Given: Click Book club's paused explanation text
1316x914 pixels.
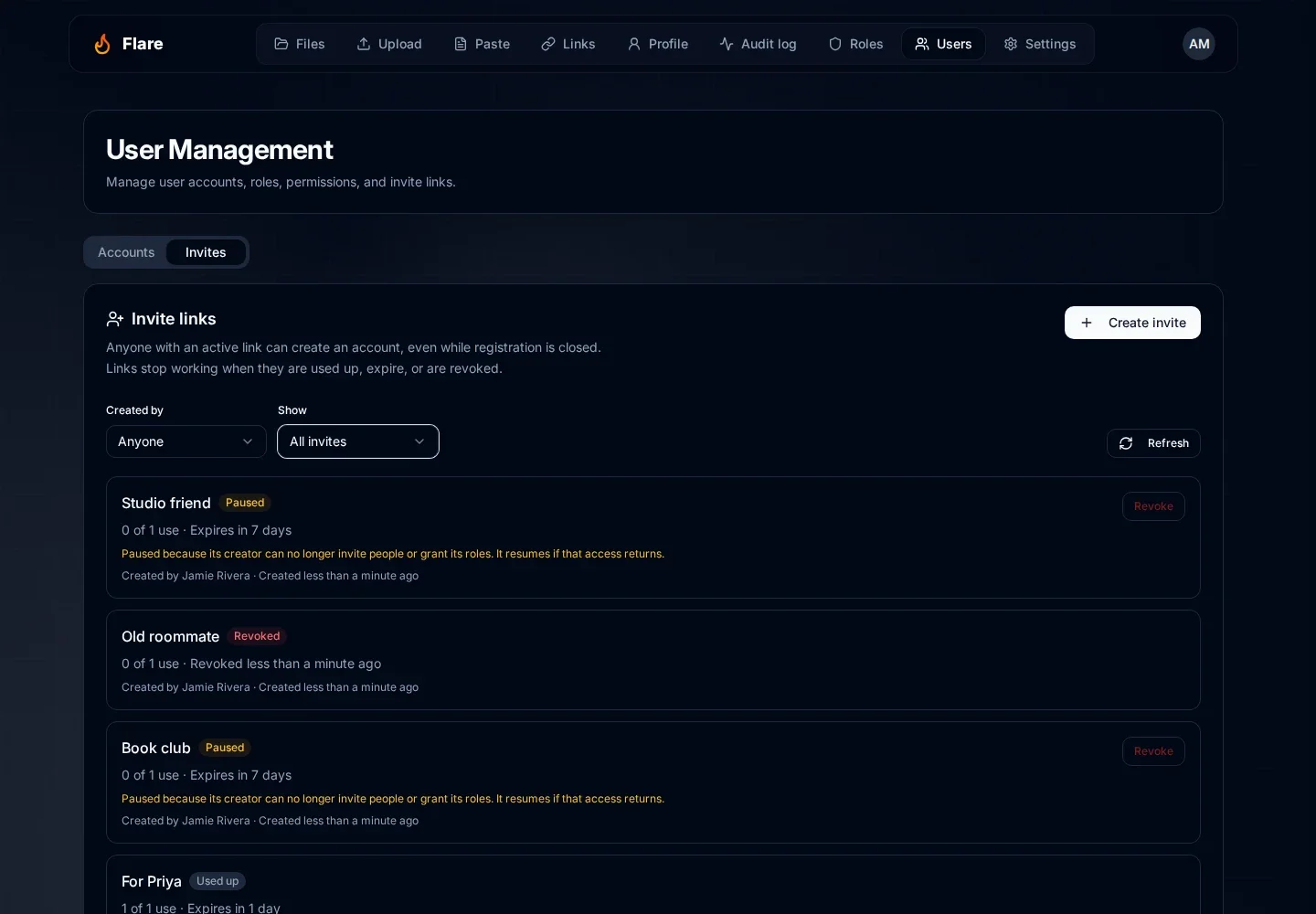Looking at the screenshot, I should pyautogui.click(x=393, y=799).
